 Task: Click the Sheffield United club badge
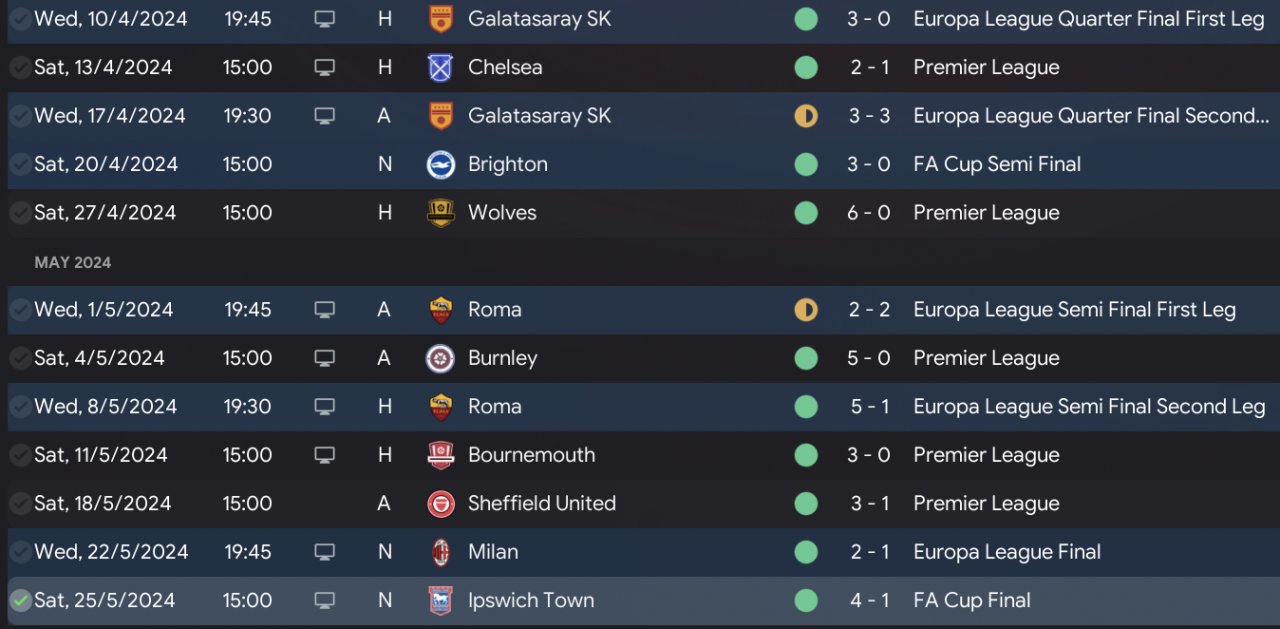[x=440, y=504]
